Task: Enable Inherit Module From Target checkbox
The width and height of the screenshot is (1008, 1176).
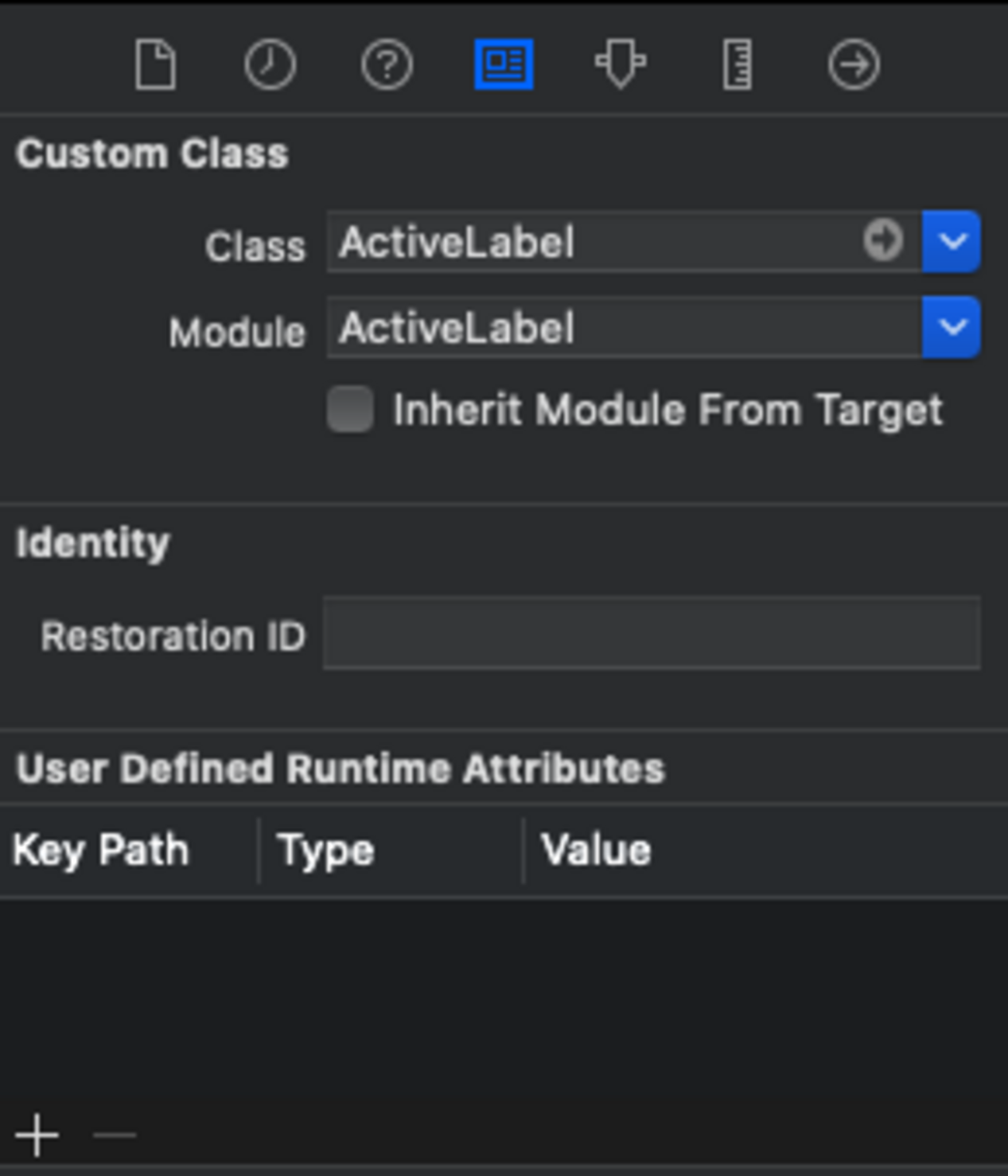Action: tap(350, 409)
